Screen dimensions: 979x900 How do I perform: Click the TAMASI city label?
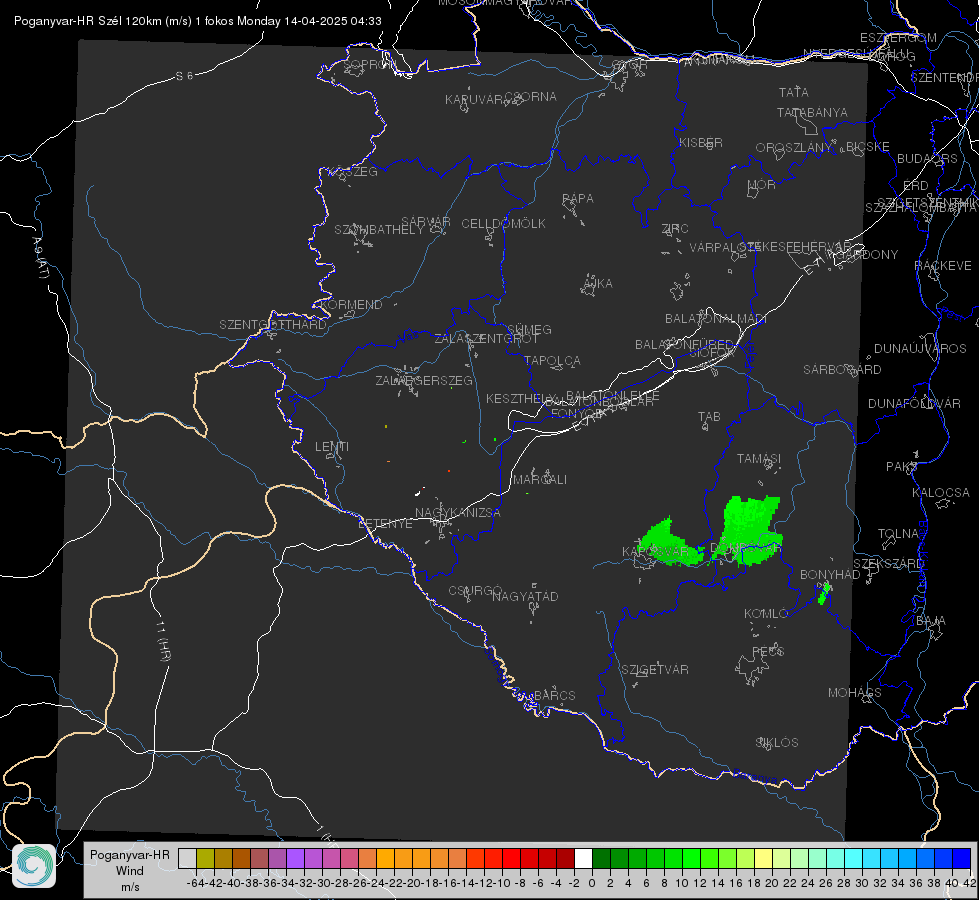[x=759, y=458]
